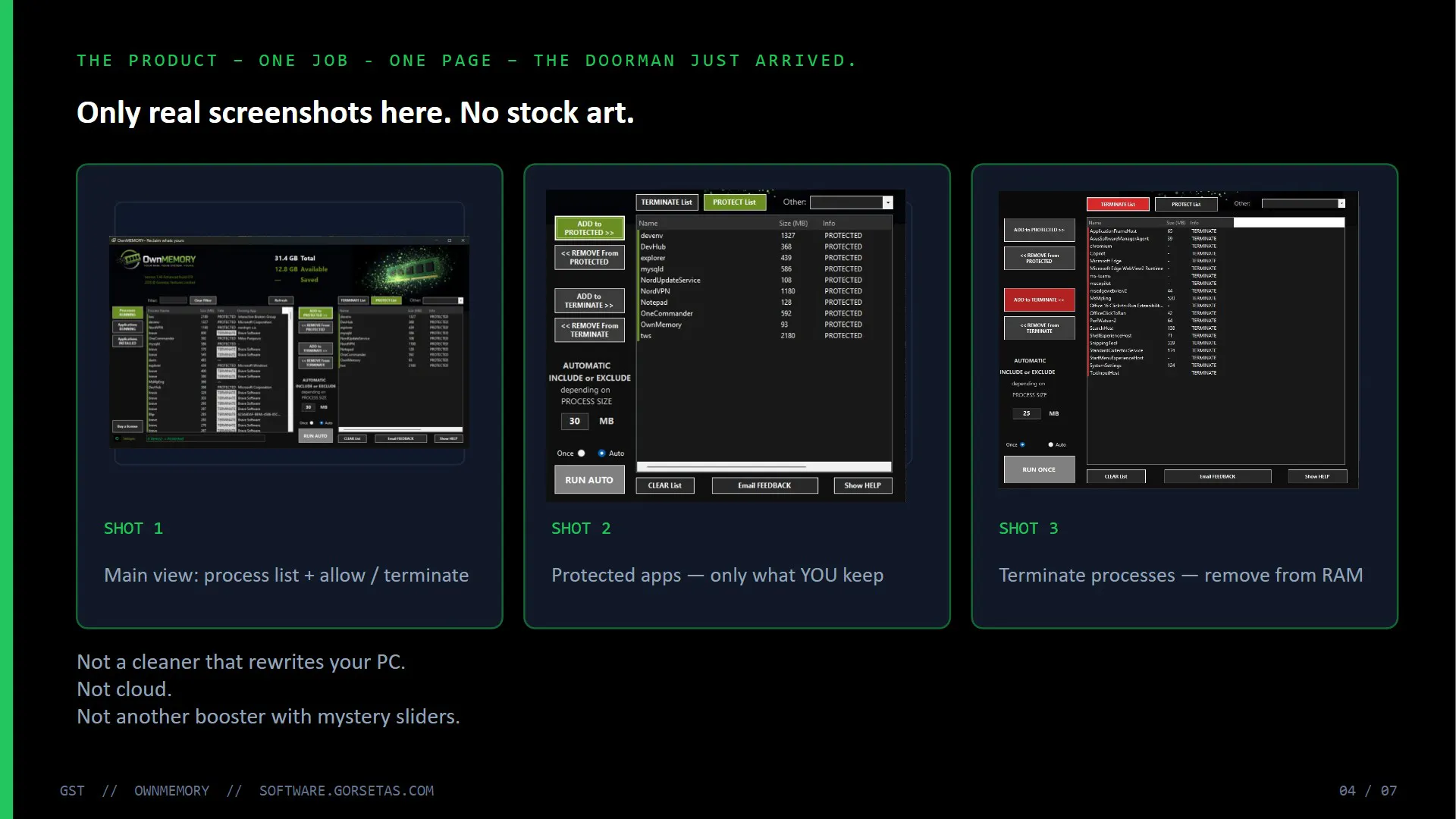Click the 30 MB size field in Shot 2
Image resolution: width=1456 pixels, height=819 pixels.
tap(574, 421)
